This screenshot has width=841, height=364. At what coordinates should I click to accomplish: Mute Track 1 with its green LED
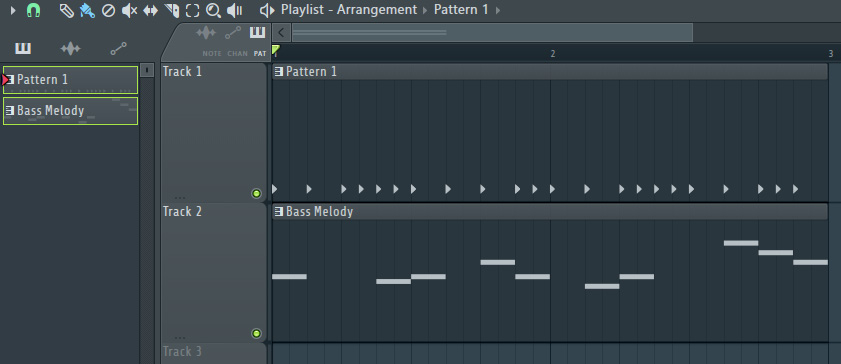click(x=256, y=194)
